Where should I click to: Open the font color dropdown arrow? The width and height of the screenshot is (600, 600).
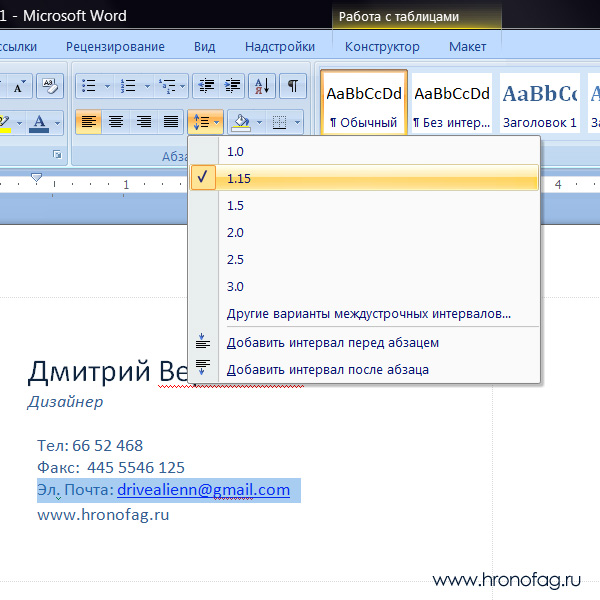[57, 123]
